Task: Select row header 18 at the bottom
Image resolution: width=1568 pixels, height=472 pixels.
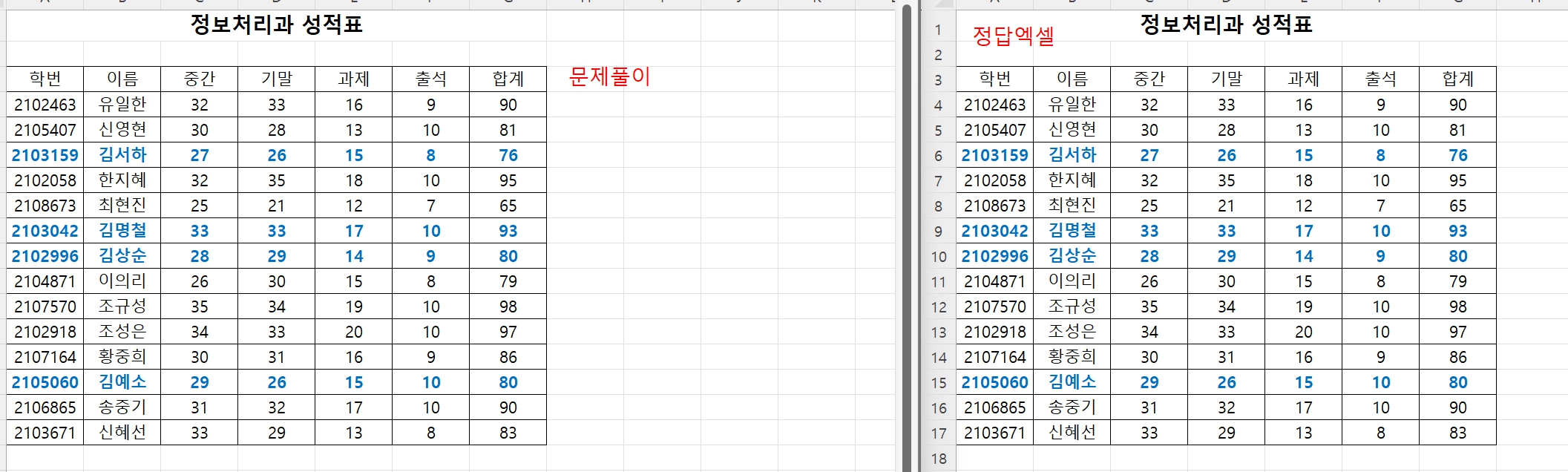Action: (938, 459)
